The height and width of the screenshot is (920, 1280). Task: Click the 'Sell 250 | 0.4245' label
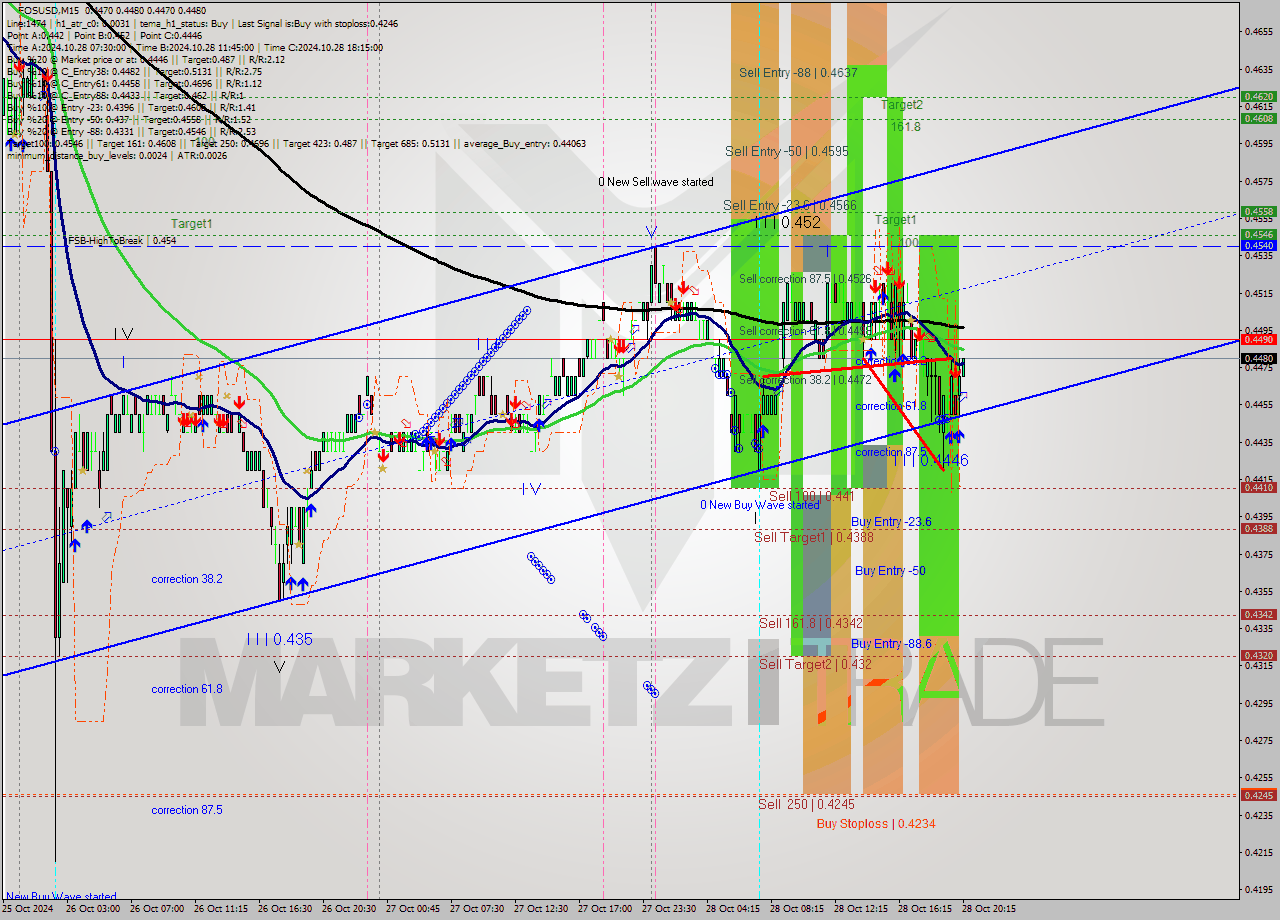(806, 804)
